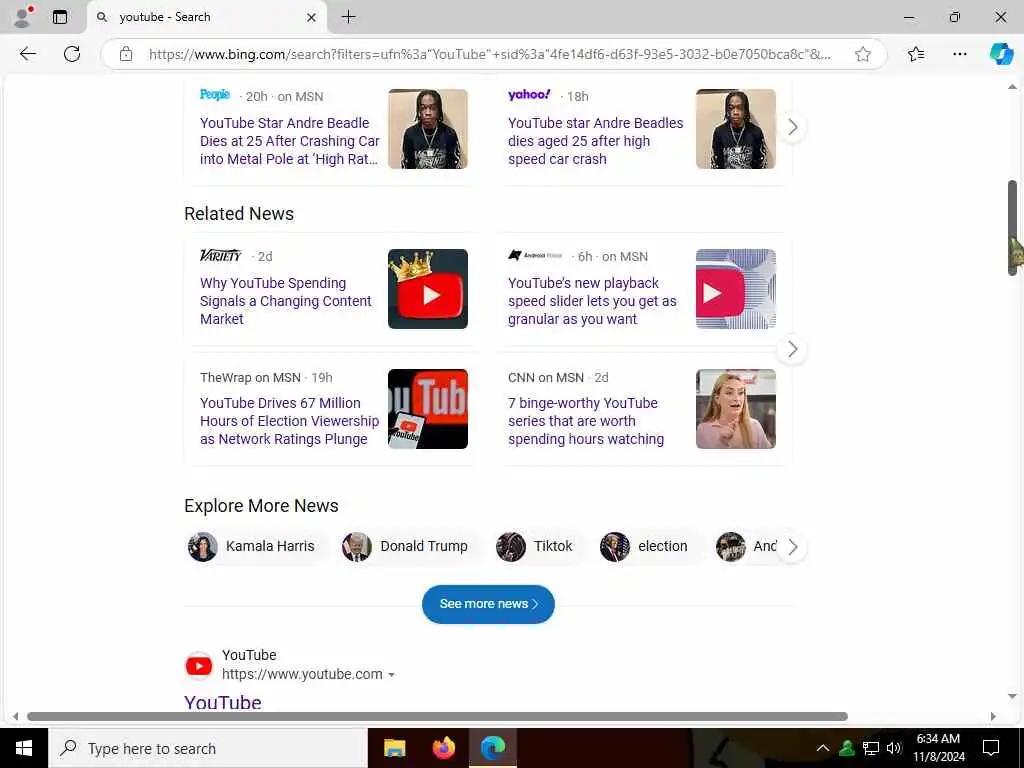Click the vertical scrollbar thumb
The height and width of the screenshot is (768, 1024).
click(x=1012, y=227)
